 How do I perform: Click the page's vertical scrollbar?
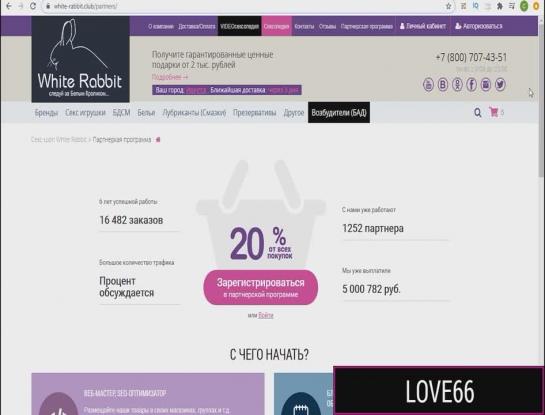click(x=541, y=104)
